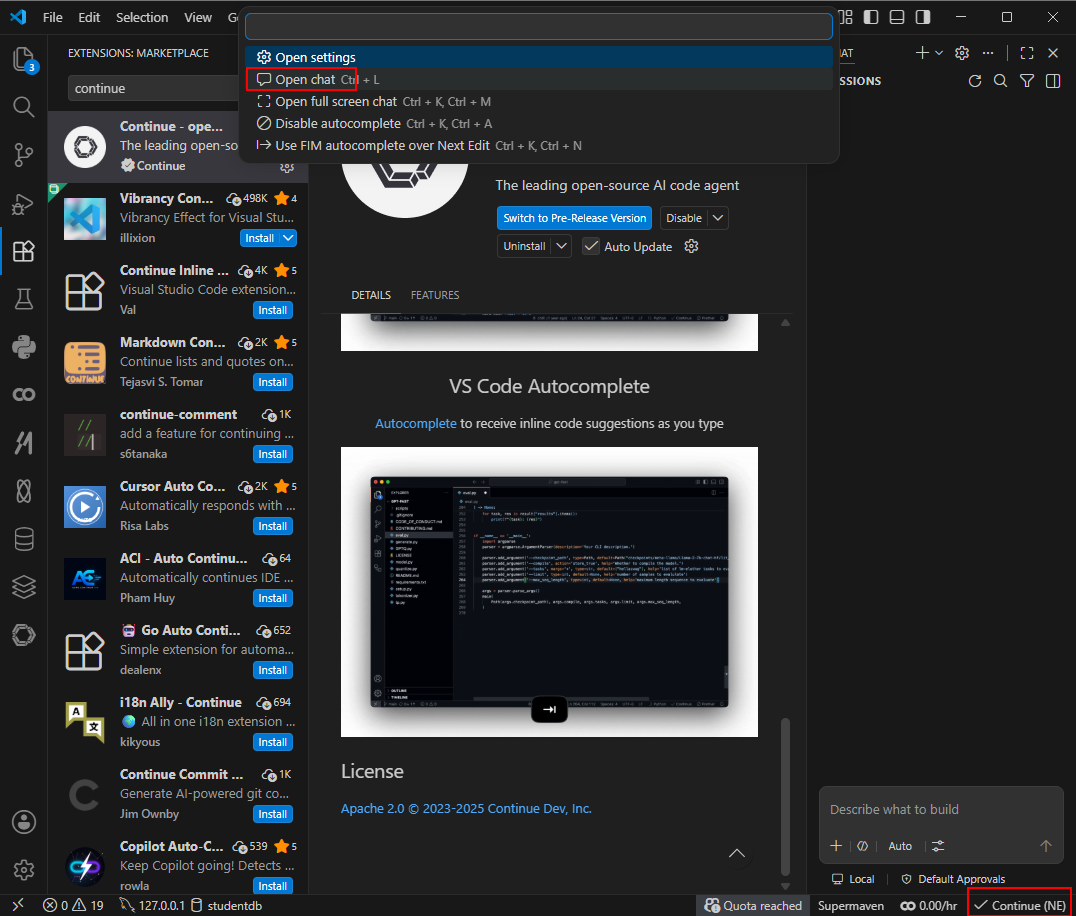Click the configure tools icon in chat input

938,846
